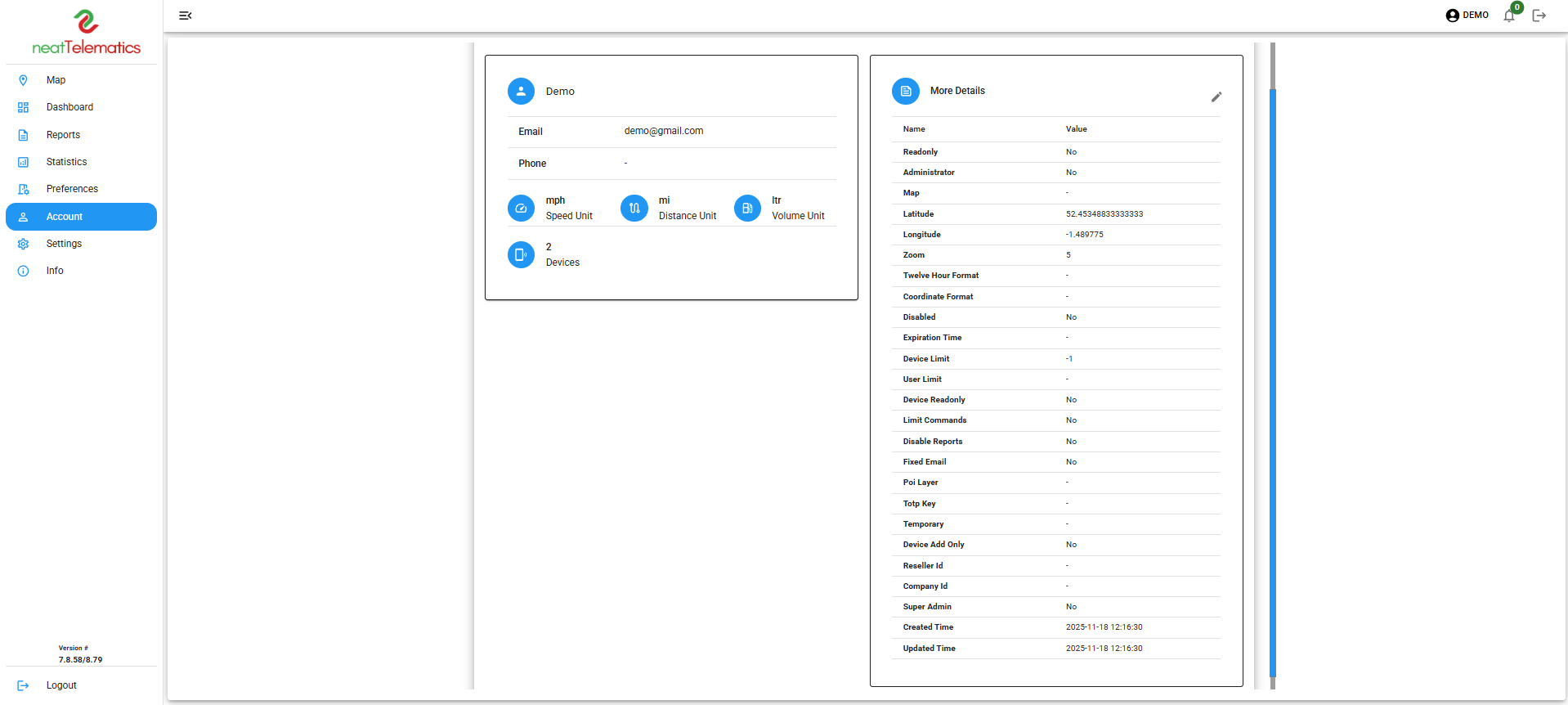Click the sign-out icon in the top bar
This screenshot has height=705, width=1568.
1539,16
